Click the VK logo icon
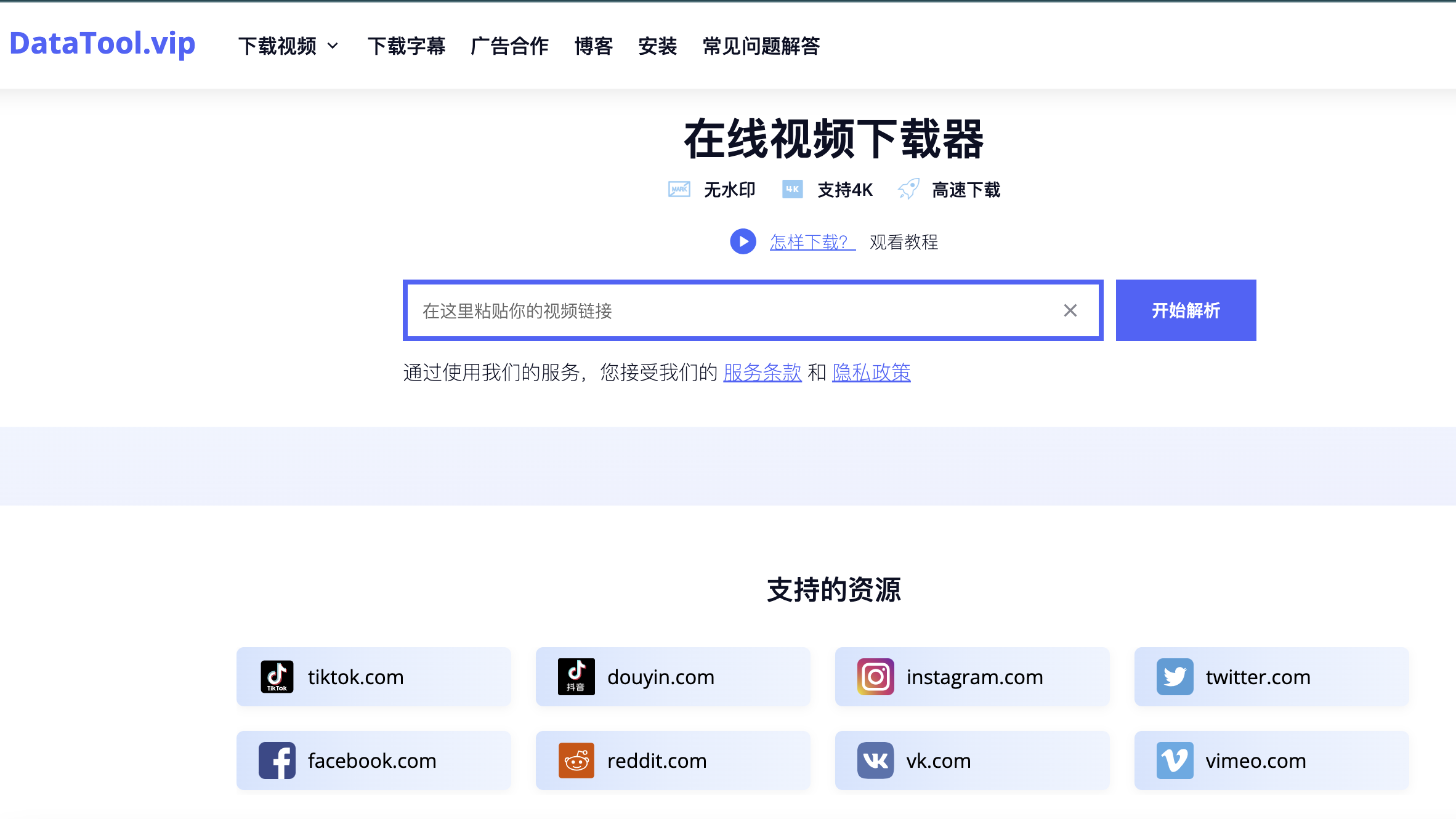 [875, 760]
